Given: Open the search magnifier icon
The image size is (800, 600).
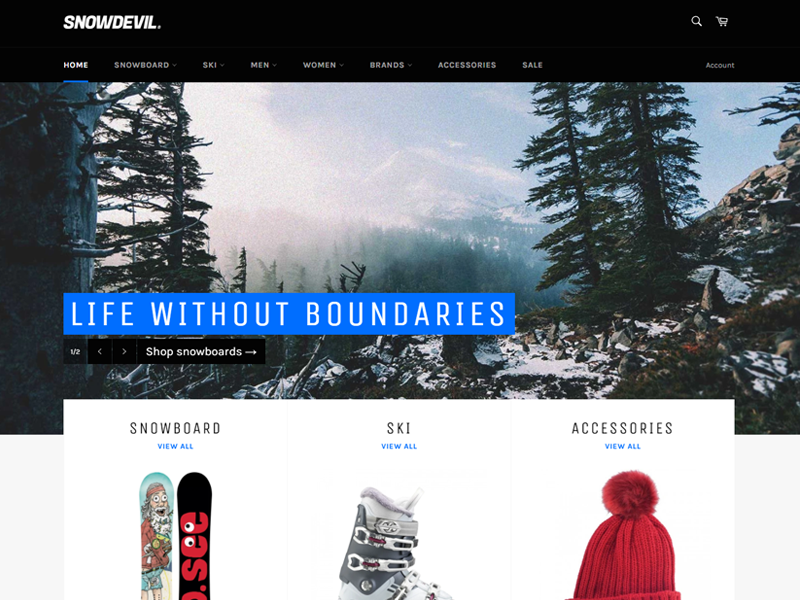Looking at the screenshot, I should tap(696, 21).
